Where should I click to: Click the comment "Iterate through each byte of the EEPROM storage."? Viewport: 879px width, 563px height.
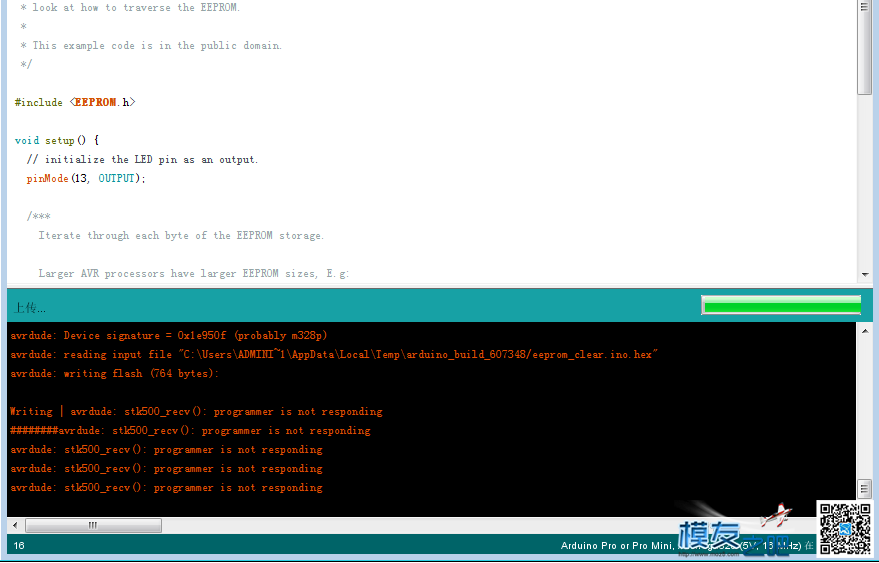[181, 236]
